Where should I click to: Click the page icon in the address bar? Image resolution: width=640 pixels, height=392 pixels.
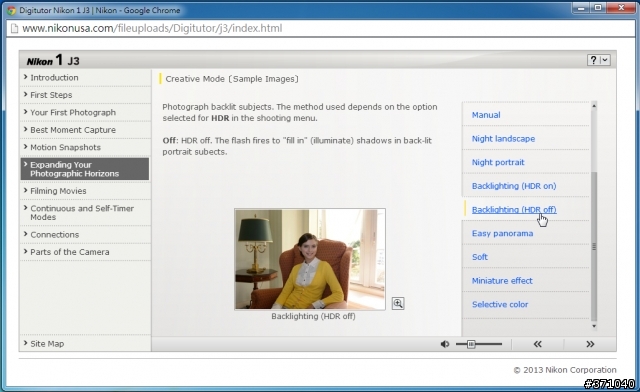(14, 29)
